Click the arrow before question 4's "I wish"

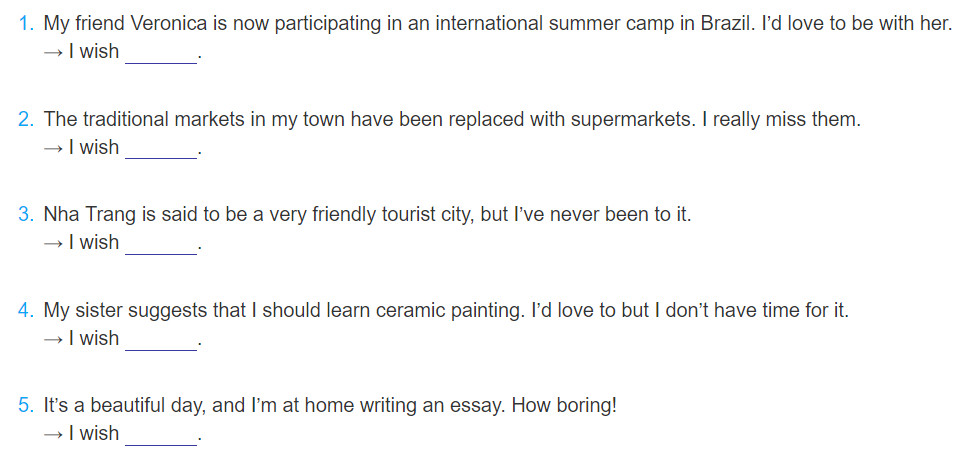point(53,339)
